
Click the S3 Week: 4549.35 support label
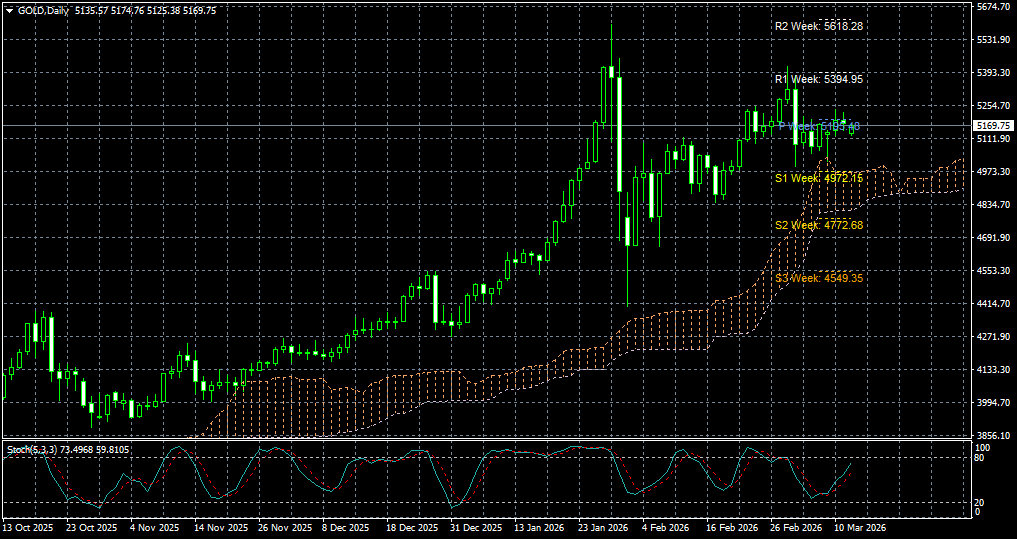(820, 278)
